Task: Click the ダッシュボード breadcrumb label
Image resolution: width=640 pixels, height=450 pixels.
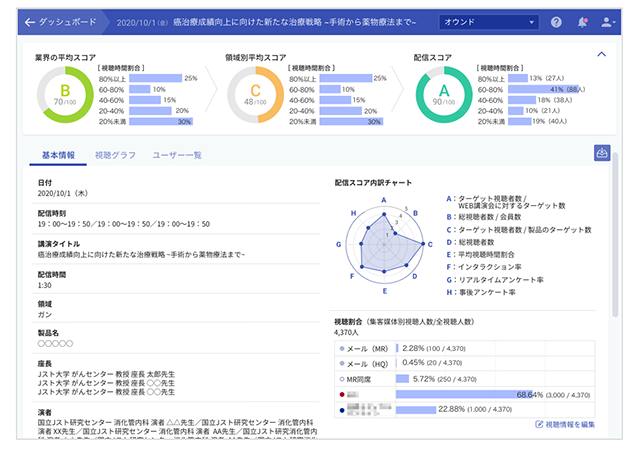Action: tap(67, 22)
